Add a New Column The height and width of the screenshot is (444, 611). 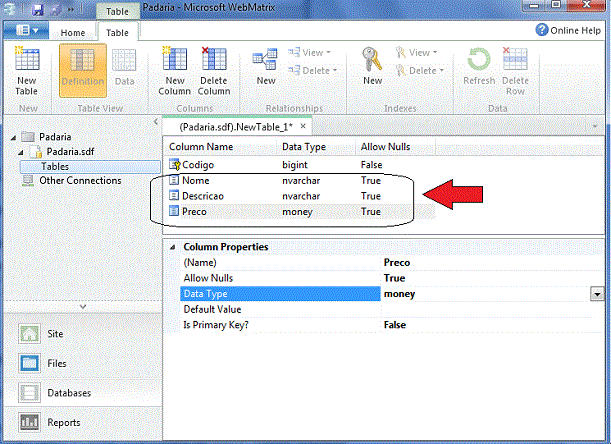coord(175,70)
